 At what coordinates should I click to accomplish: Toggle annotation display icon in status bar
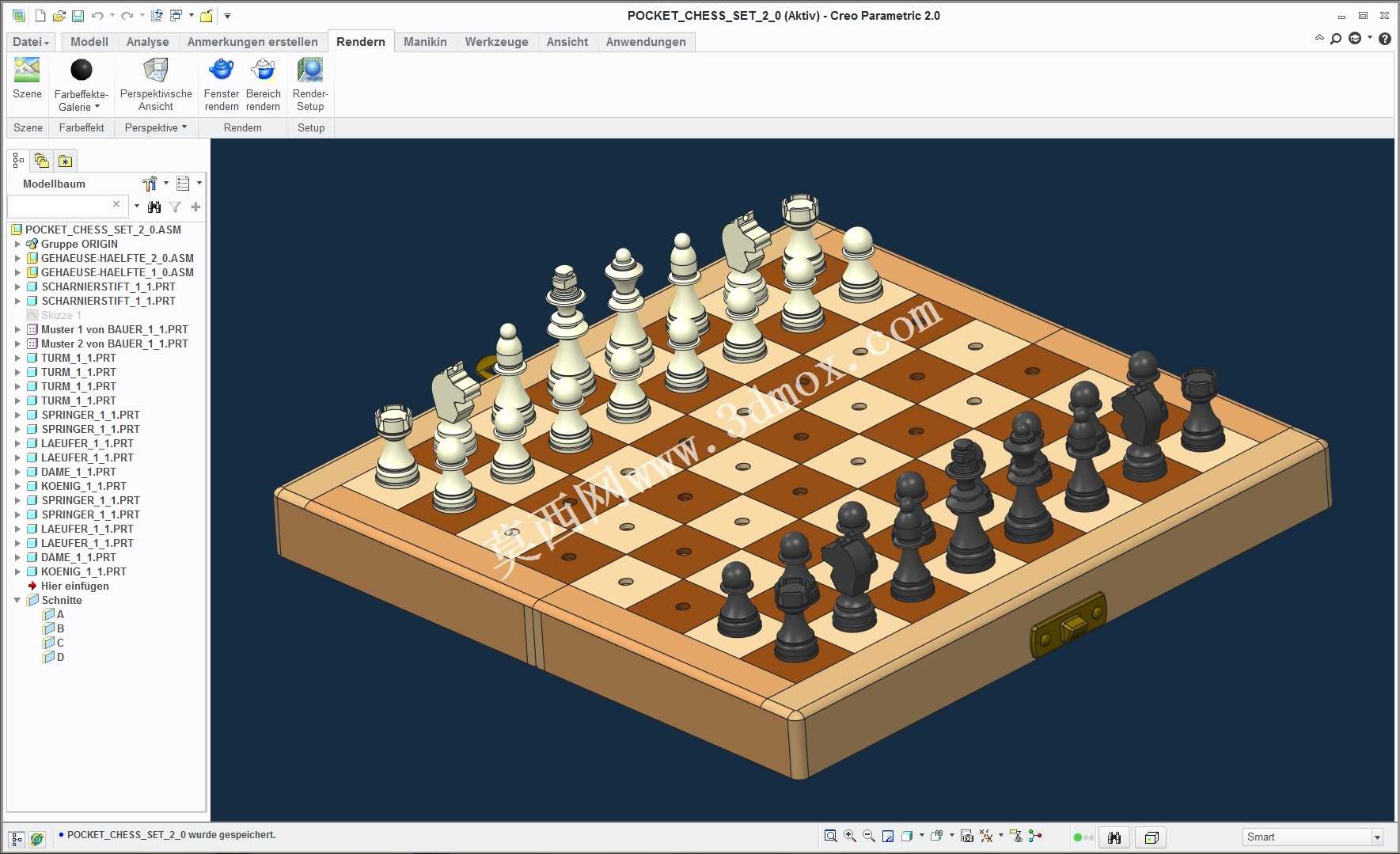(1016, 836)
